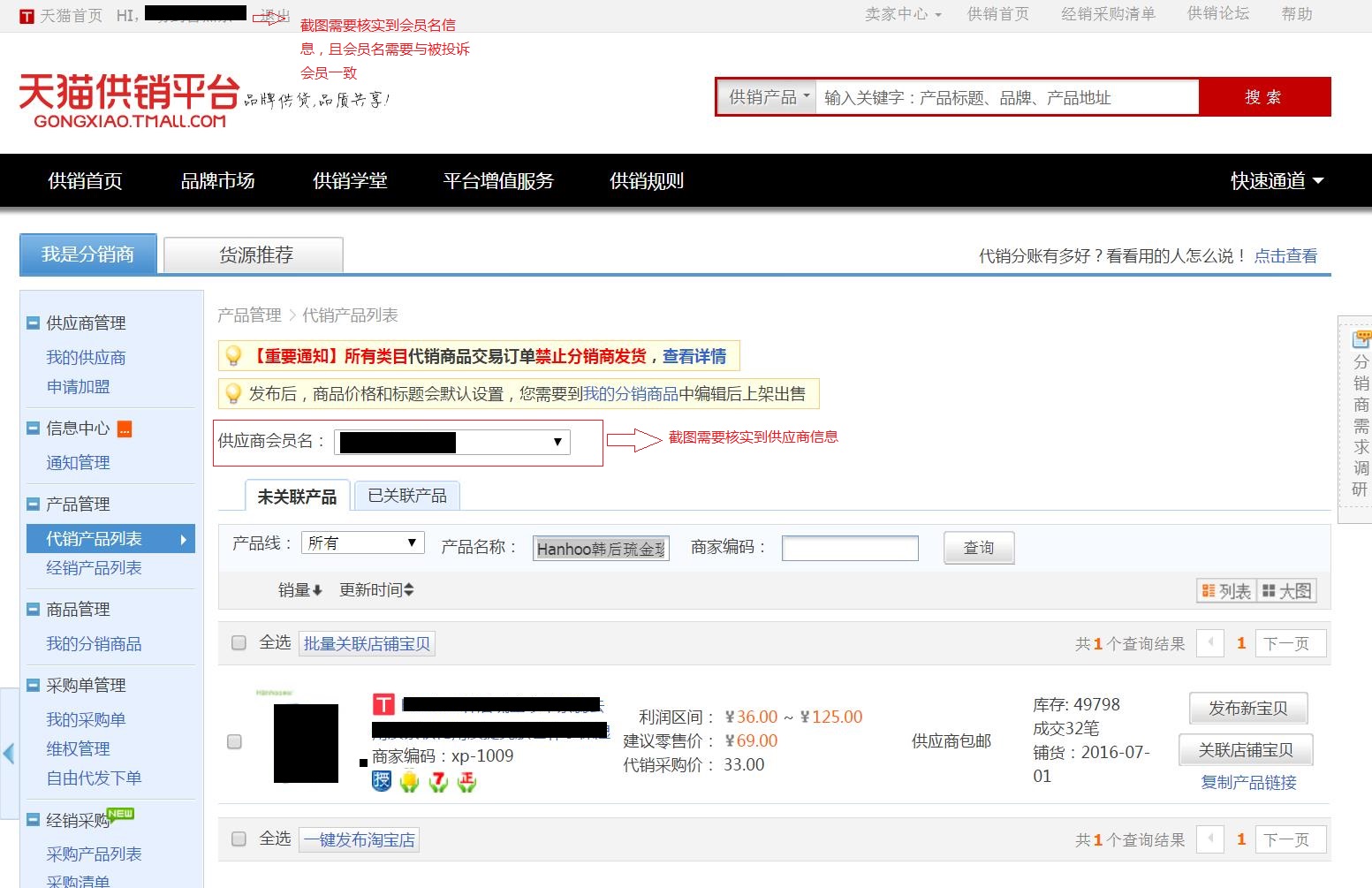1372x888 pixels.
Task: Click the 正 genuine-product badge icon
Action: (x=466, y=781)
